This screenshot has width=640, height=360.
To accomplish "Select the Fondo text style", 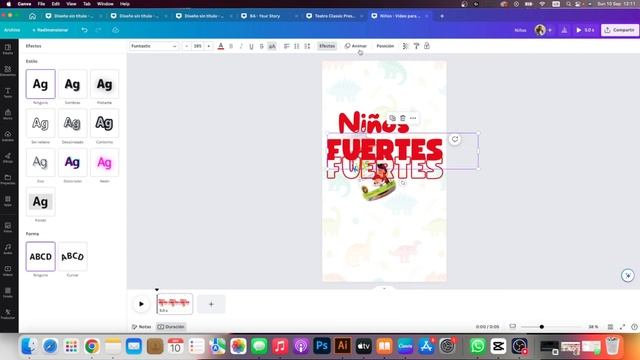I will [40, 202].
